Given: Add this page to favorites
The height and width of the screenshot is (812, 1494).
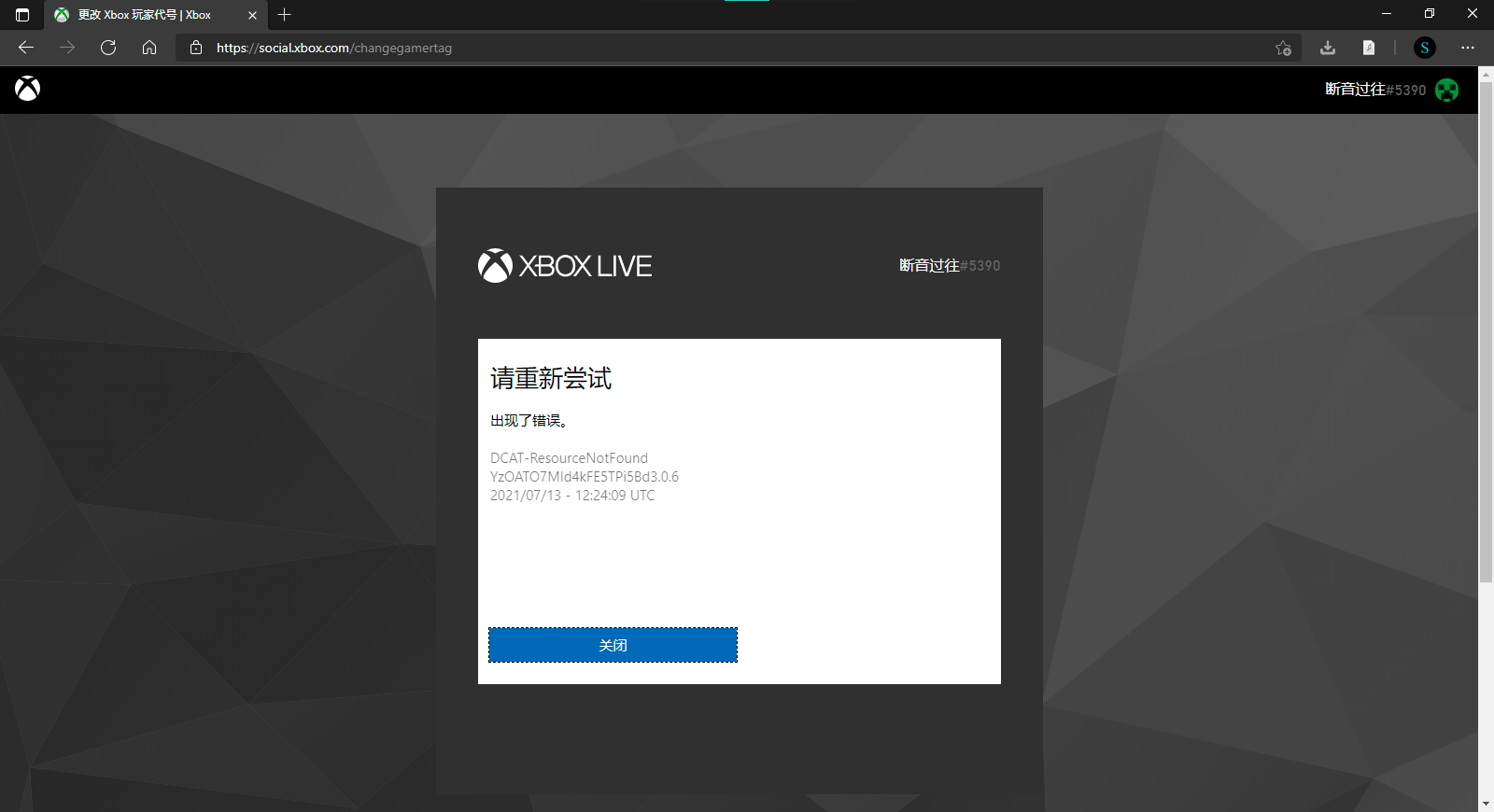Looking at the screenshot, I should click(x=1283, y=48).
